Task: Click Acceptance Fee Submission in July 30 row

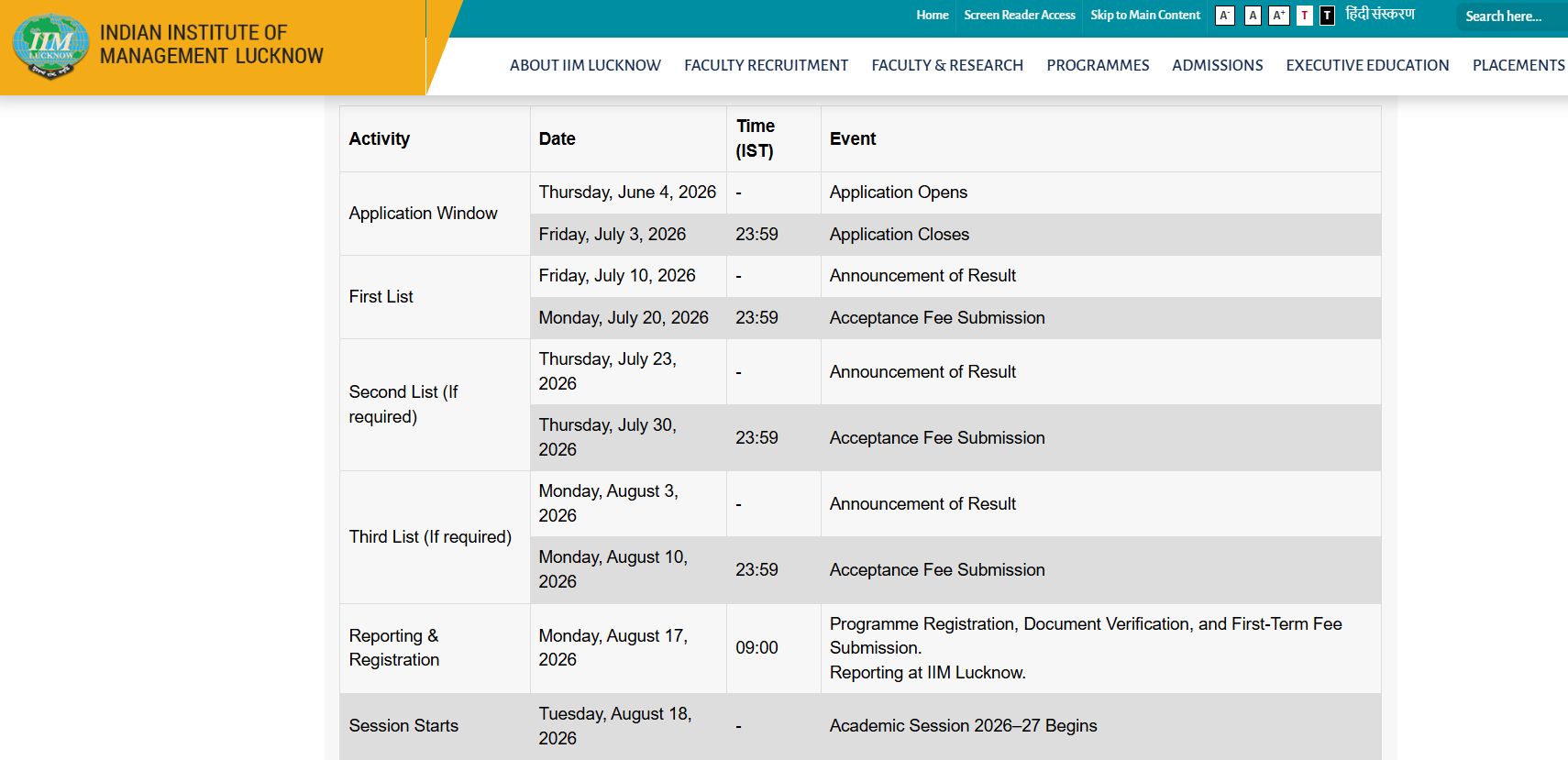Action: pyautogui.click(x=937, y=438)
